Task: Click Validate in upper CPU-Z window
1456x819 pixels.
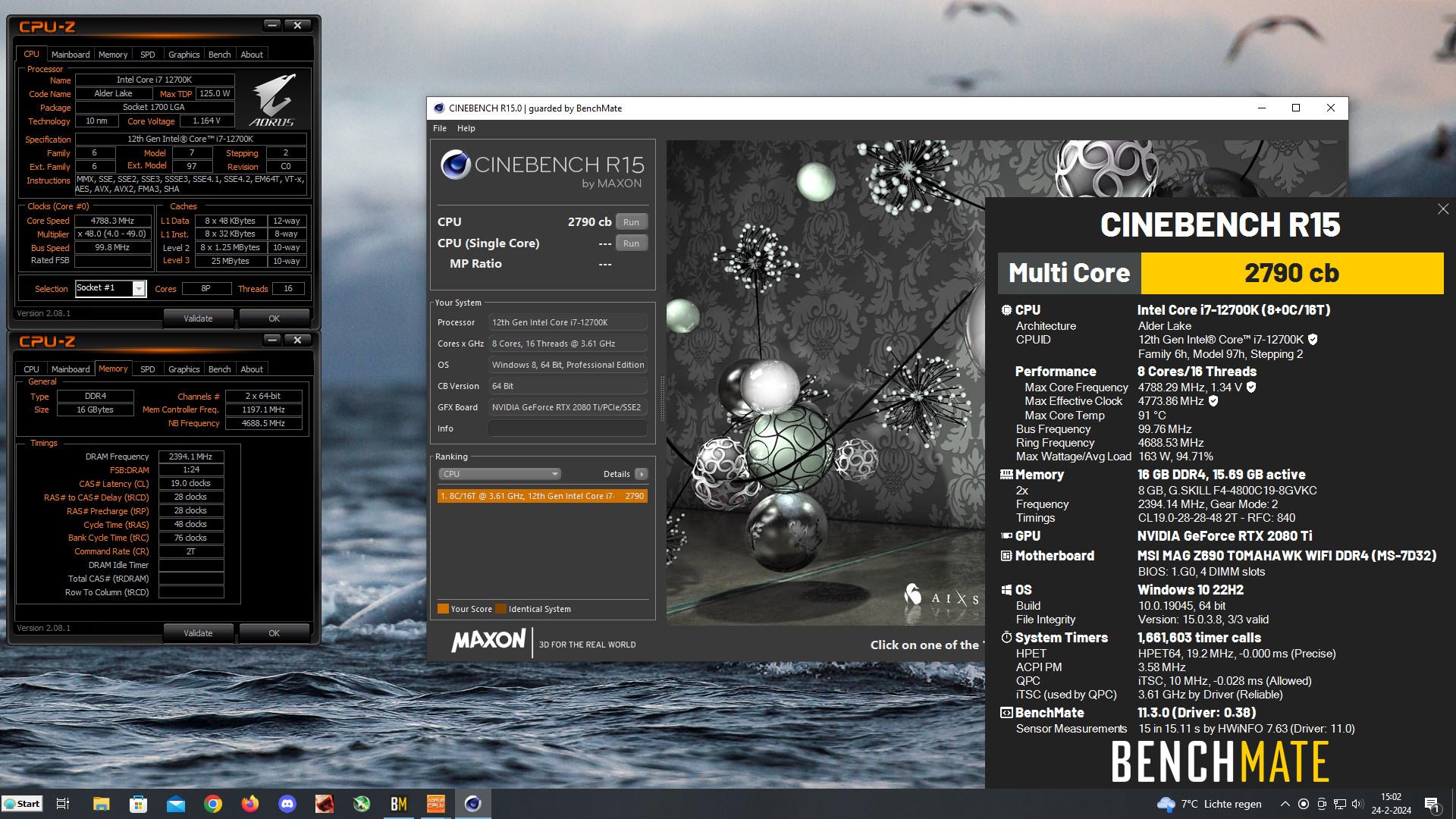Action: 198,318
